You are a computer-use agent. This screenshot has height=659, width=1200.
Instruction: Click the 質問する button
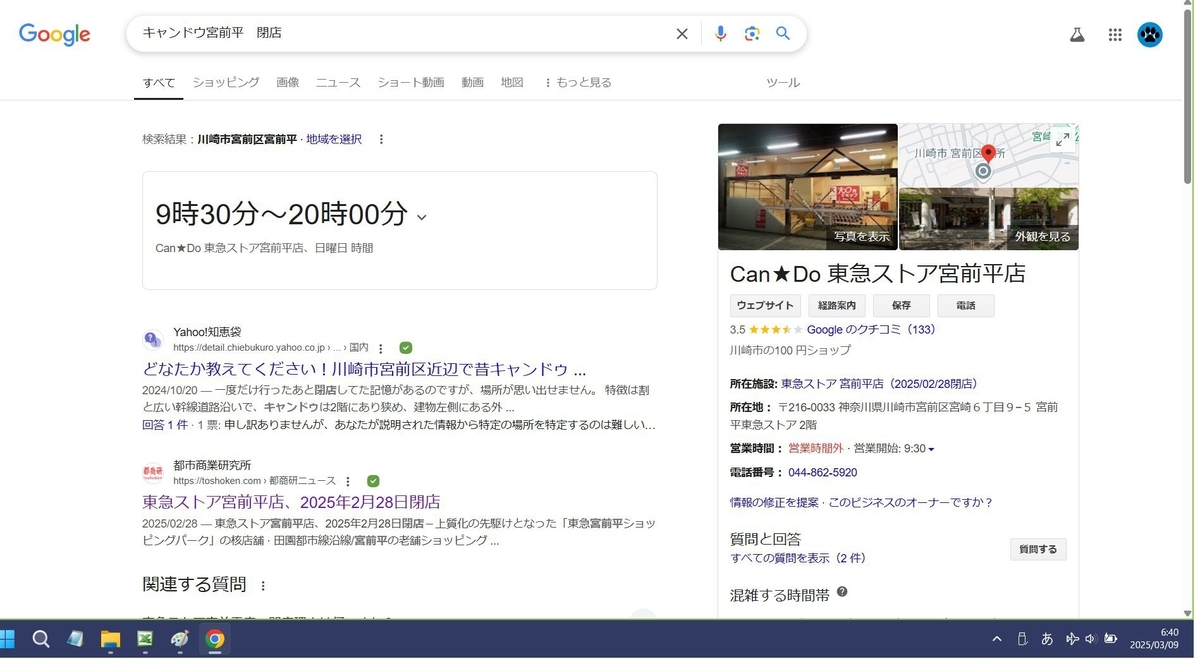click(x=1038, y=549)
